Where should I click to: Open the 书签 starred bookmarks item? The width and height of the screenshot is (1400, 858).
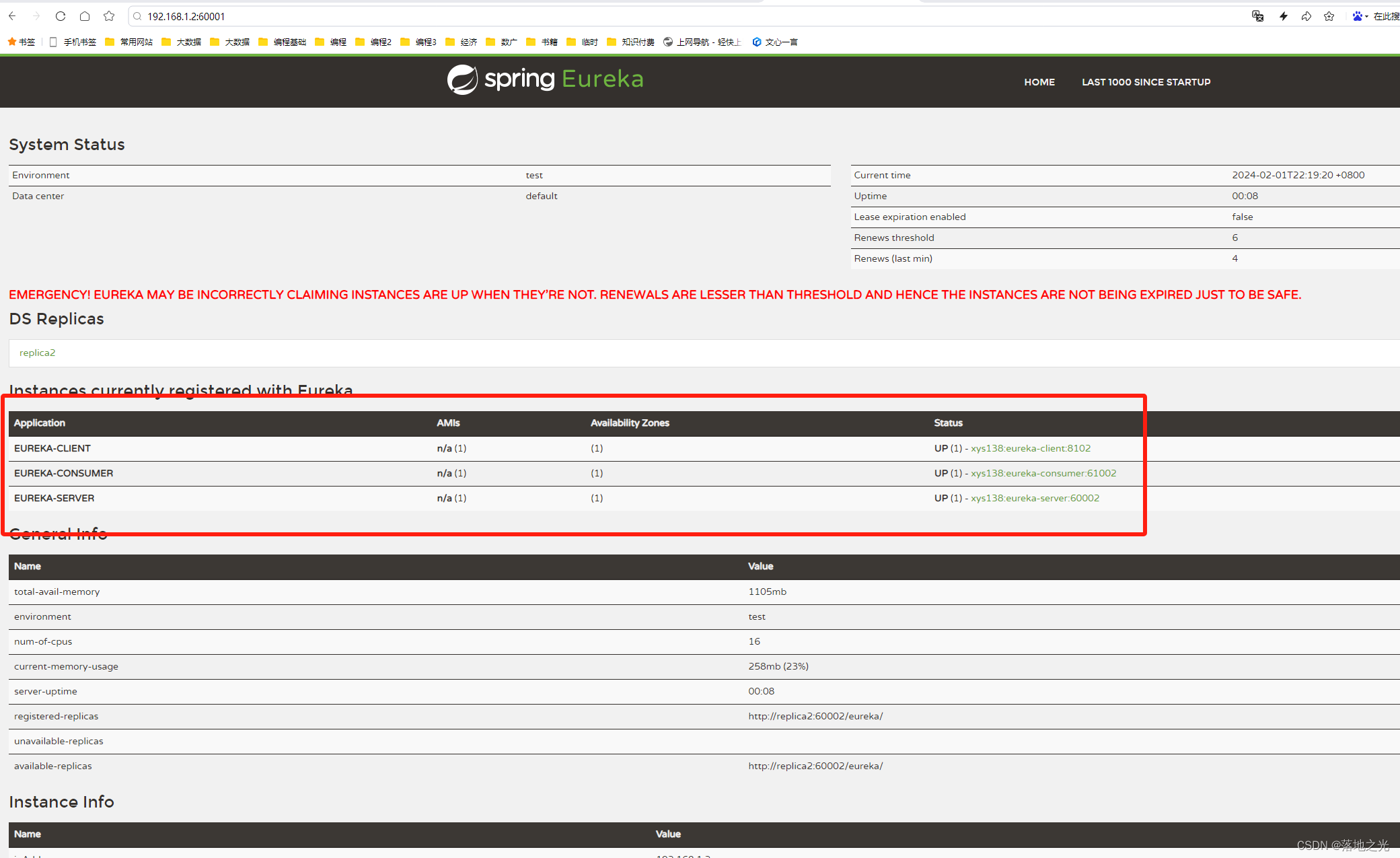coord(22,42)
